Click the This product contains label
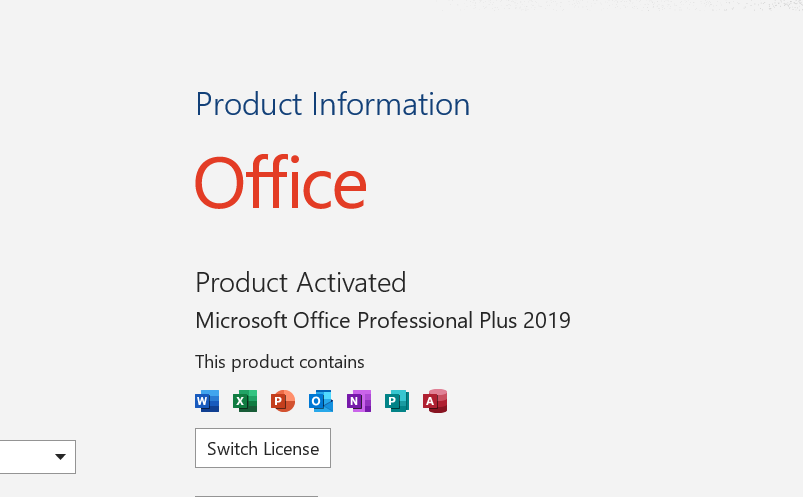803x497 pixels. 280,362
